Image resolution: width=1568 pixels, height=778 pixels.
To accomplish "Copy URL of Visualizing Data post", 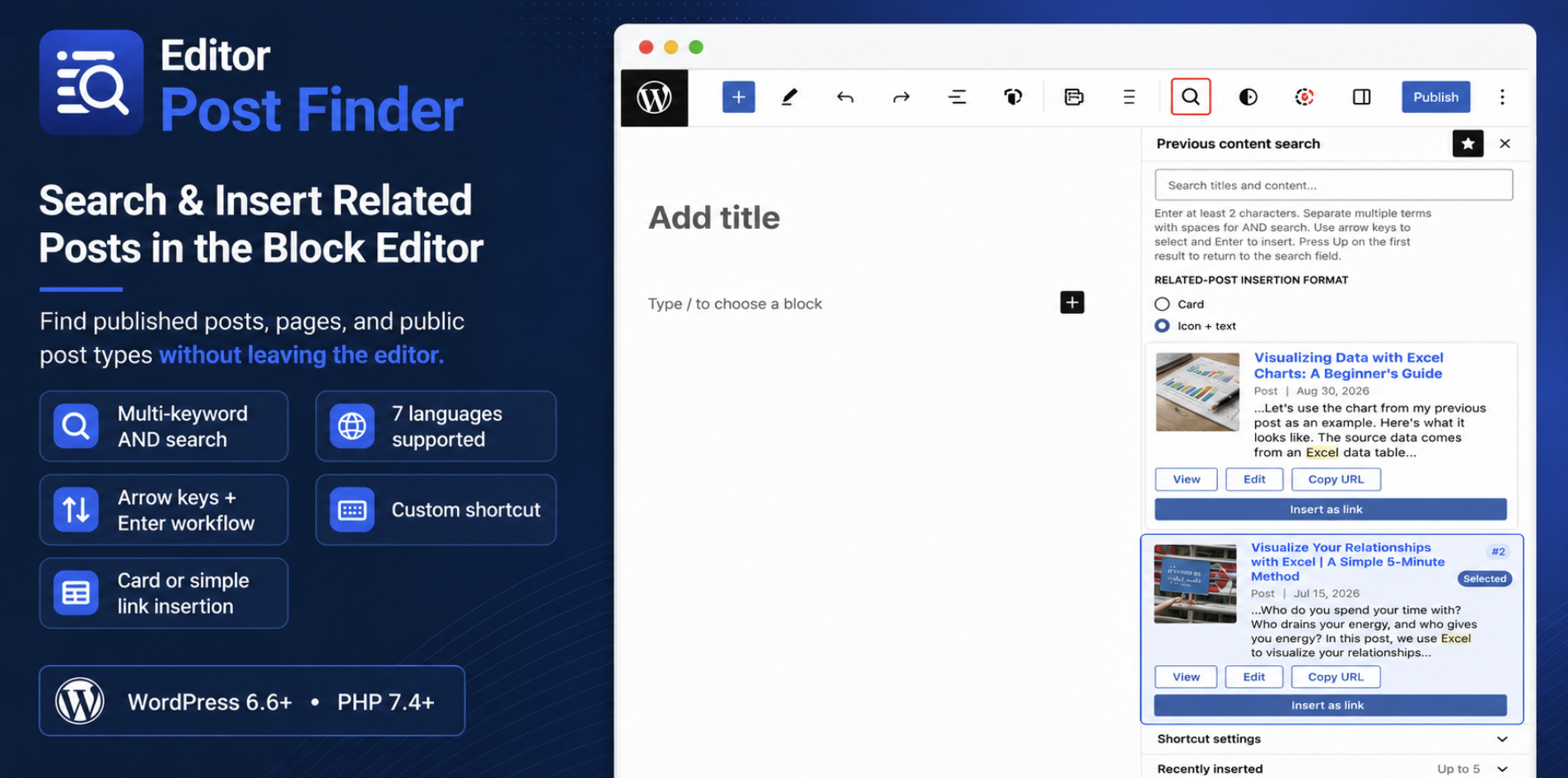I will coord(1336,479).
